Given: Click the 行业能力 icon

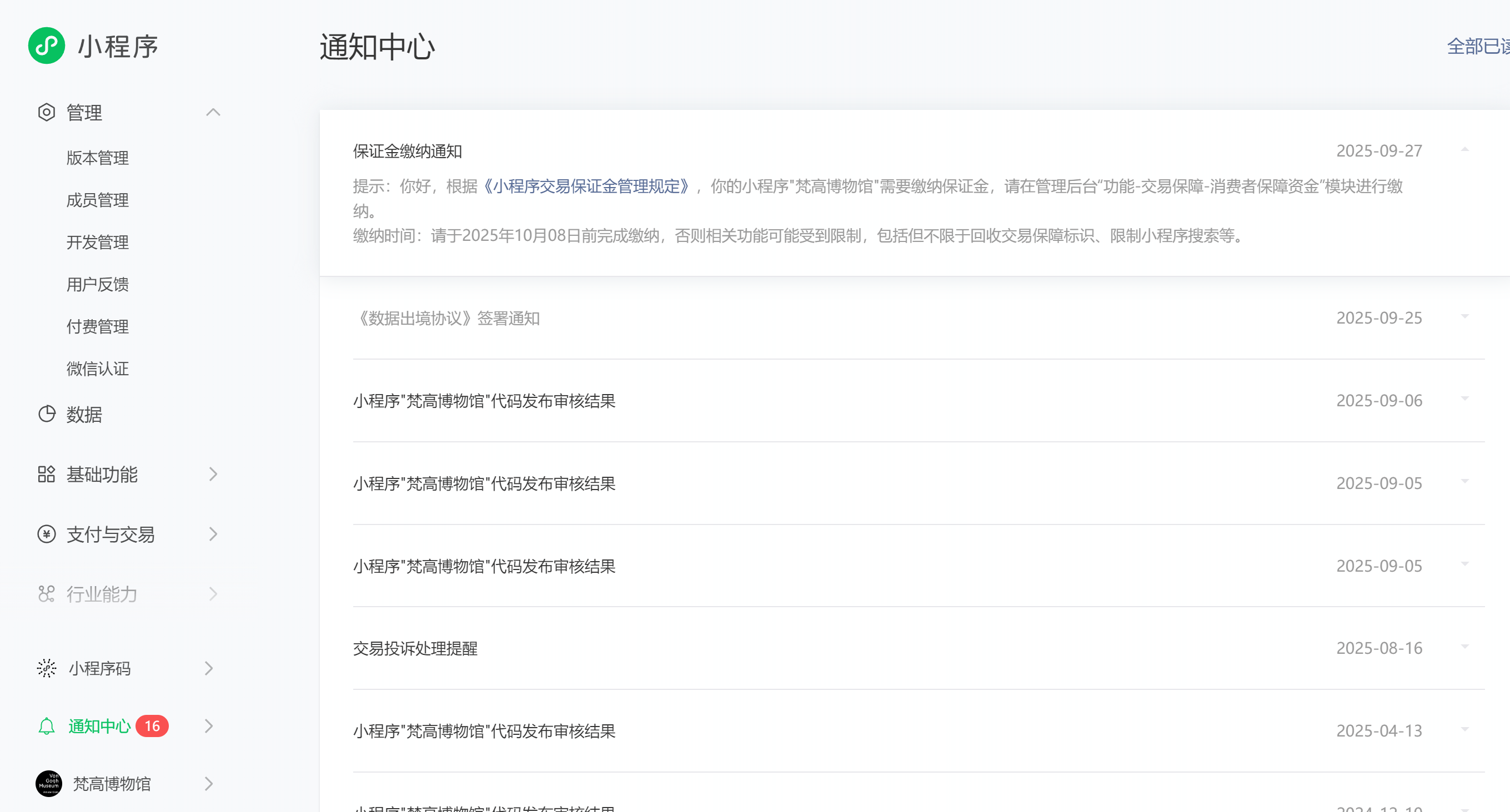Looking at the screenshot, I should tap(46, 594).
